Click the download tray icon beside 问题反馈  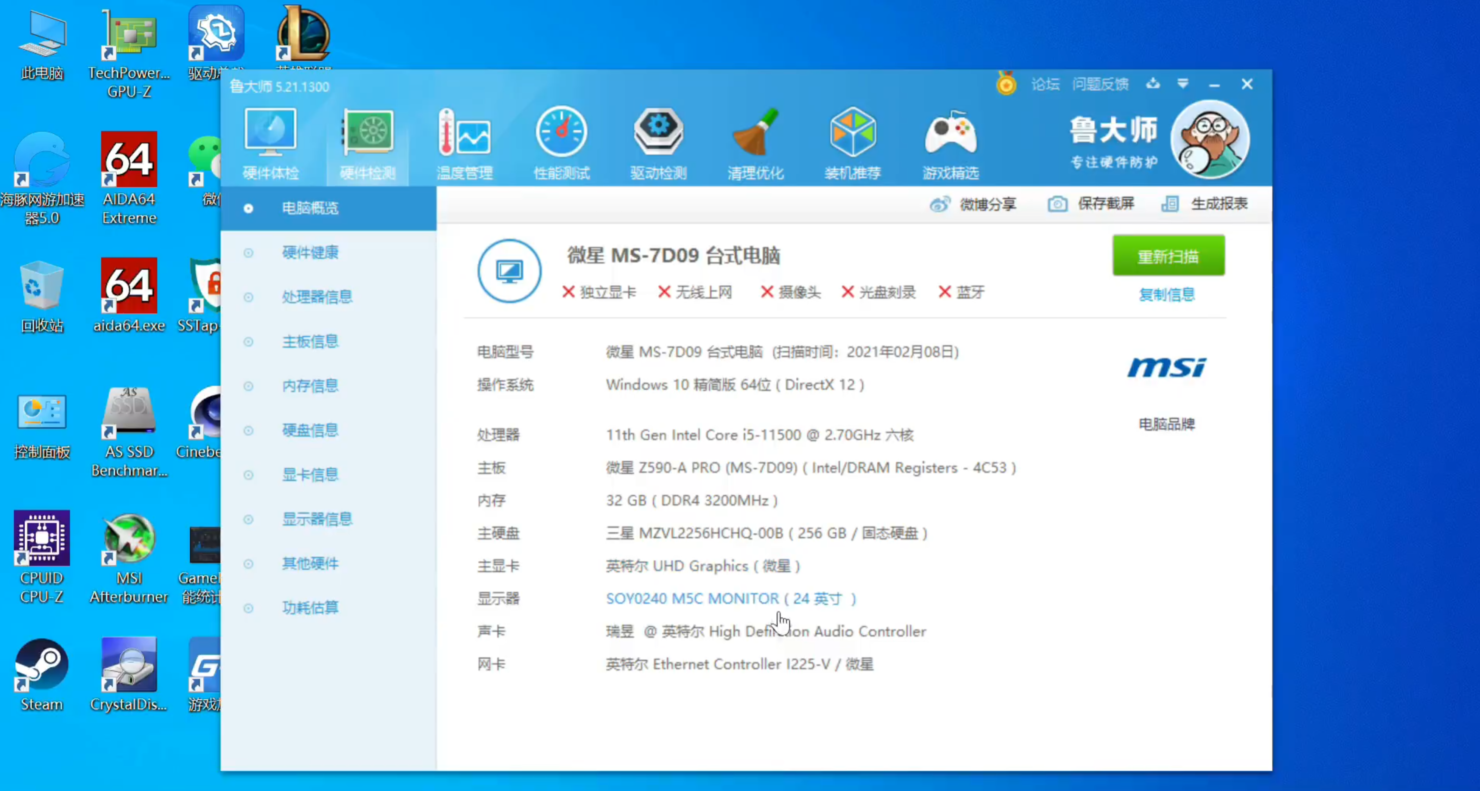pos(1153,84)
